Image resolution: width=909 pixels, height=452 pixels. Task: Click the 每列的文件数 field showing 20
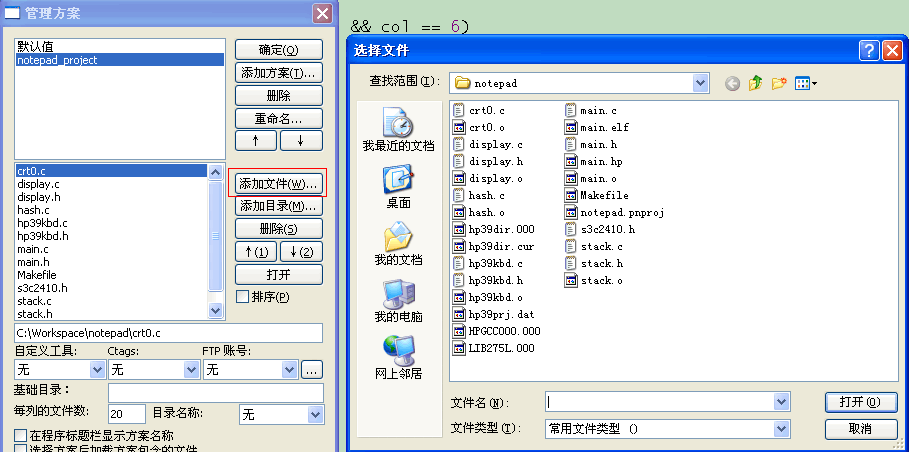pos(127,414)
